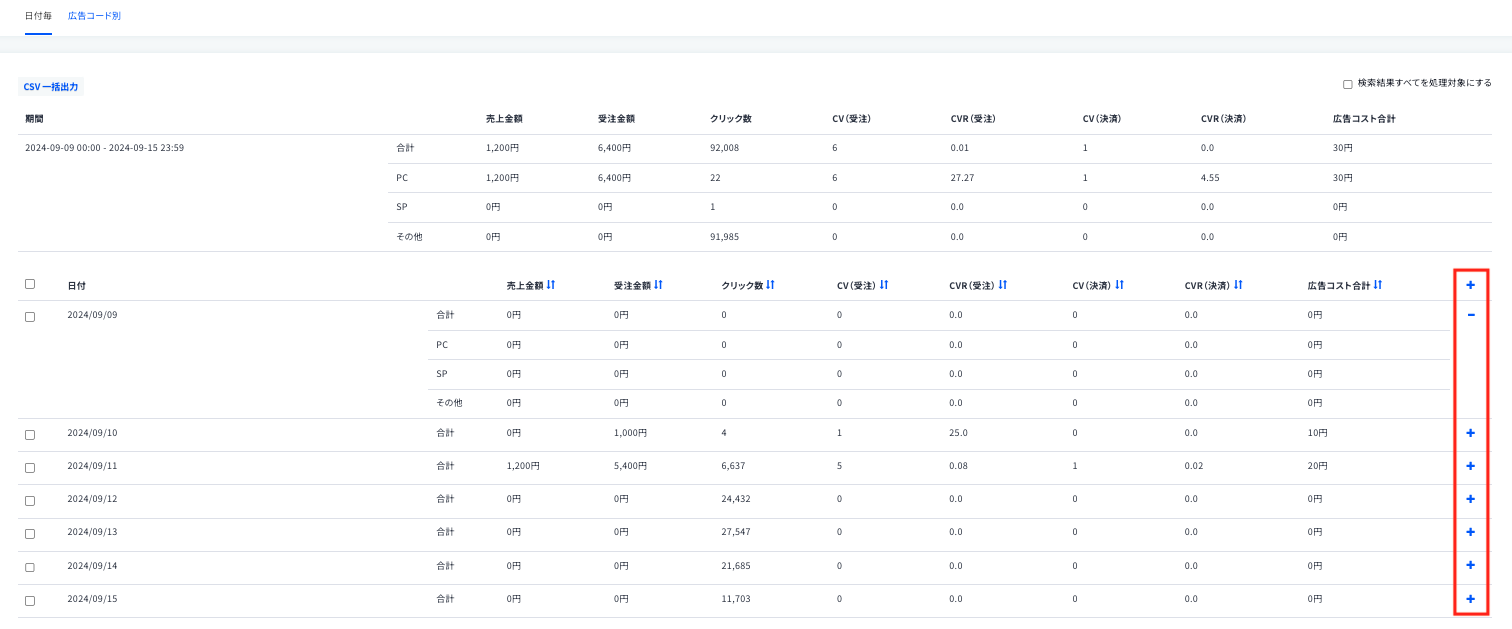The width and height of the screenshot is (1512, 629).
Task: Sort by CVR(受注) column arrows
Action: 1003,285
